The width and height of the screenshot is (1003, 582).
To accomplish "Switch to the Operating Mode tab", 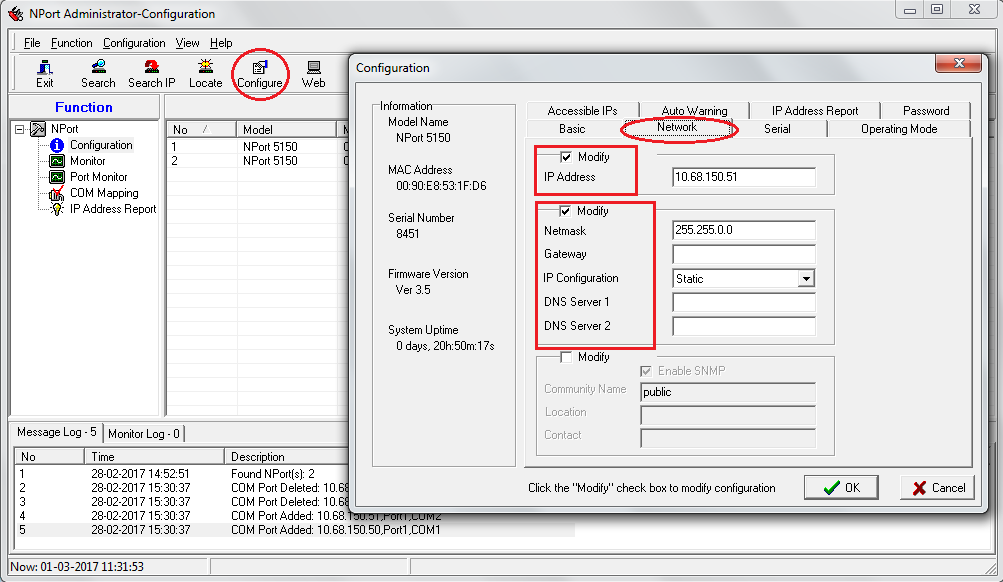I will click(898, 129).
